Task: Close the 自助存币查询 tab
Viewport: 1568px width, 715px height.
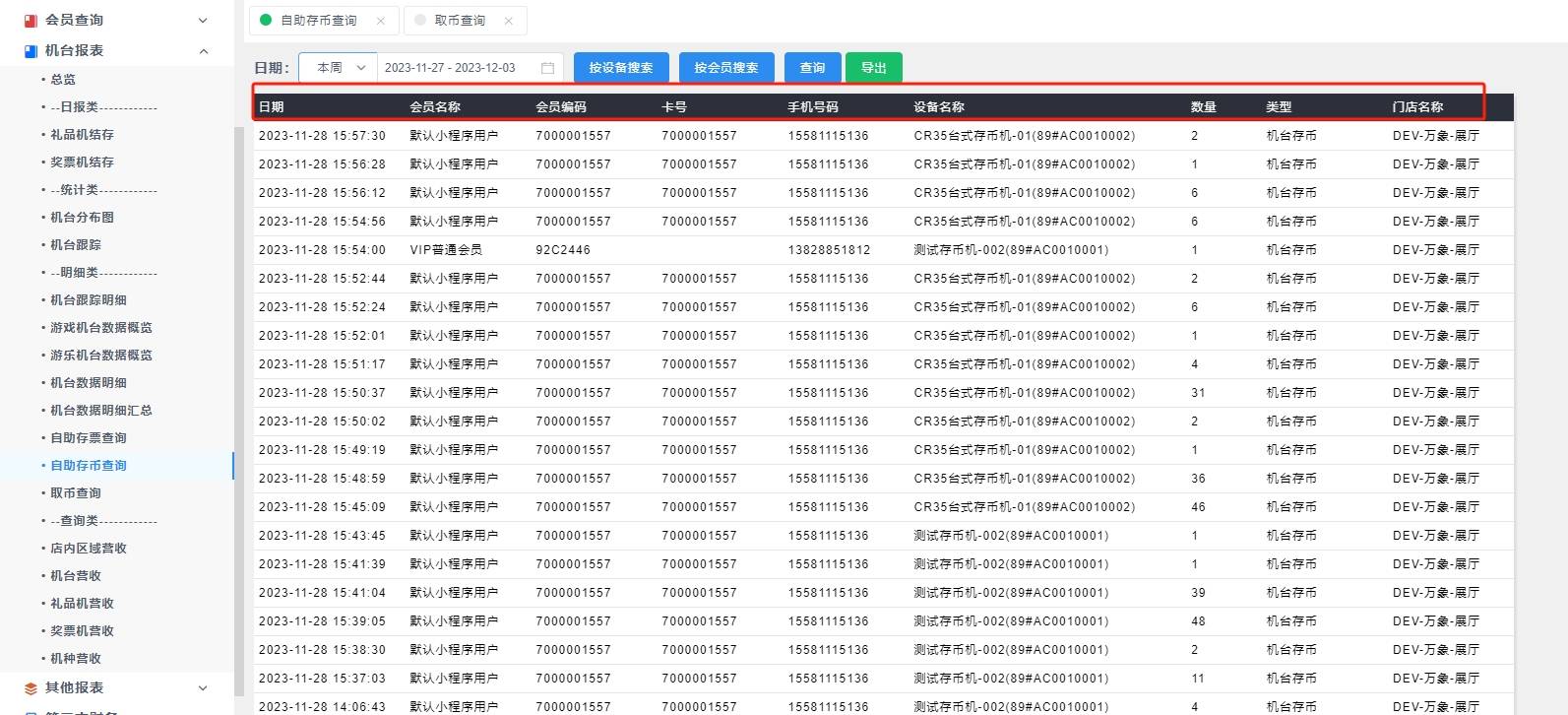Action: pyautogui.click(x=381, y=21)
